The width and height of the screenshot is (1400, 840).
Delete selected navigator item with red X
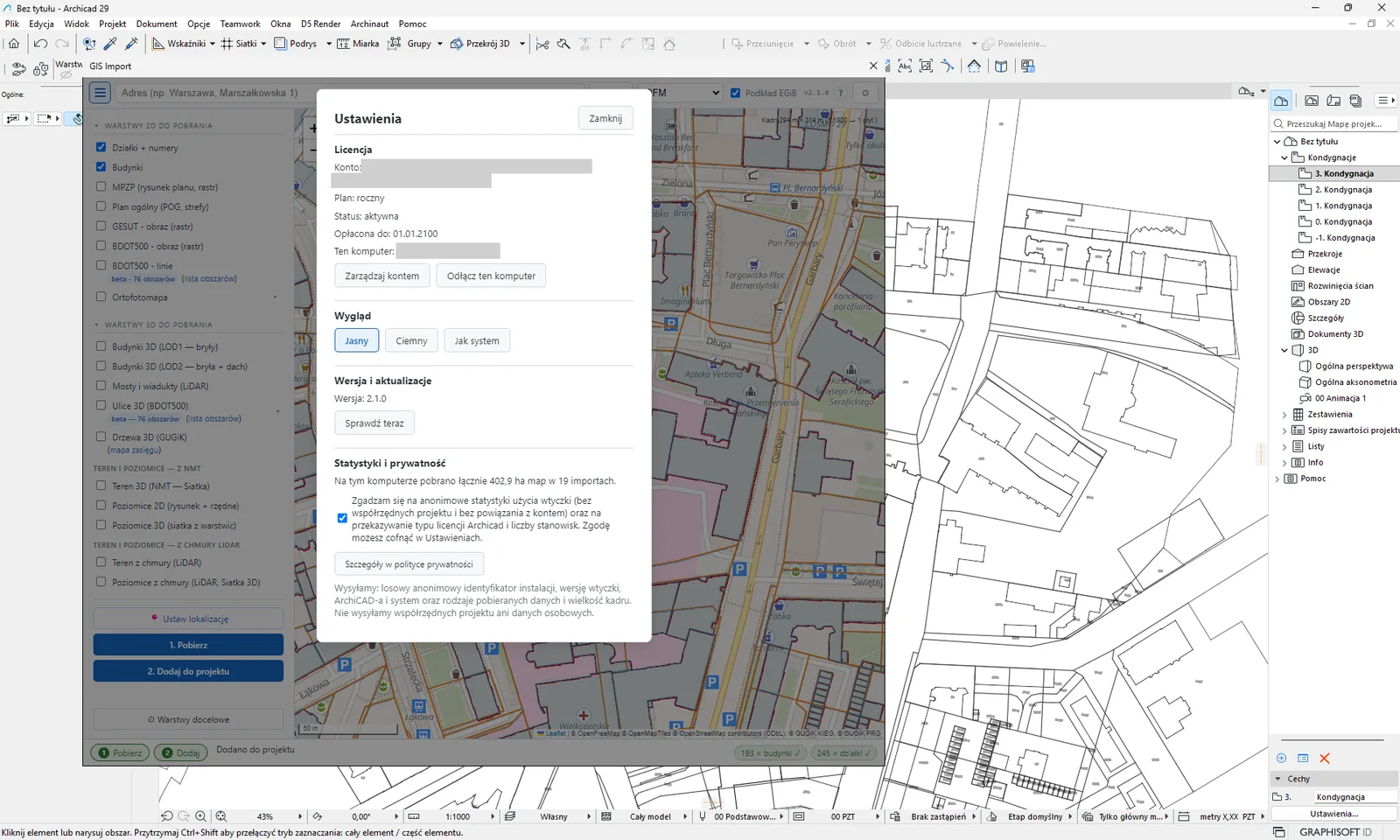click(1325, 759)
